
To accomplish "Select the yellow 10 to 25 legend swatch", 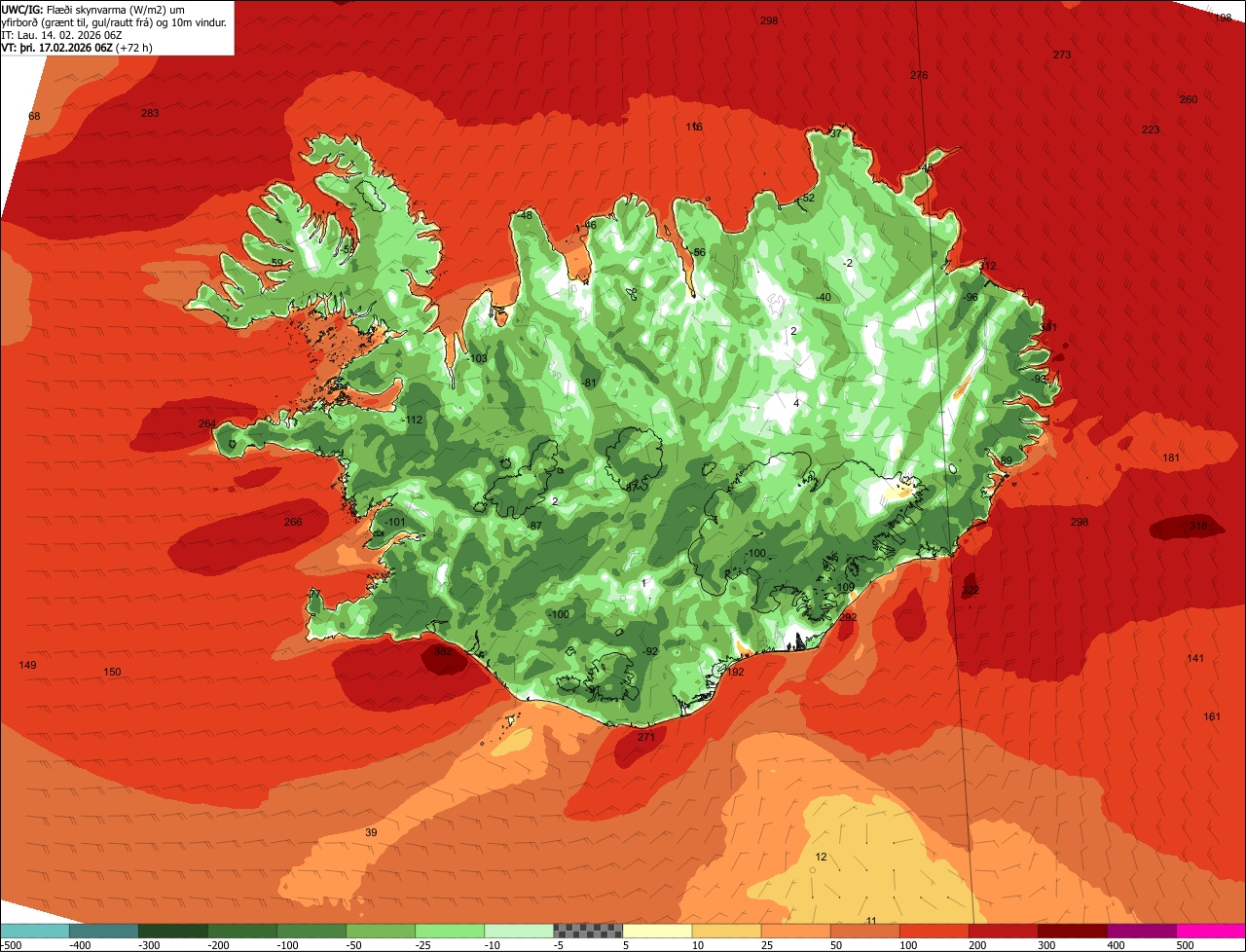I will tap(725, 931).
